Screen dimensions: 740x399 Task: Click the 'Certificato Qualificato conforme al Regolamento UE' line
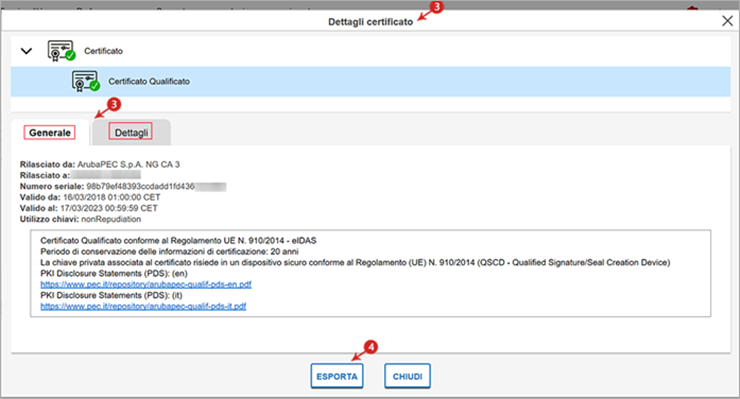[x=178, y=241]
